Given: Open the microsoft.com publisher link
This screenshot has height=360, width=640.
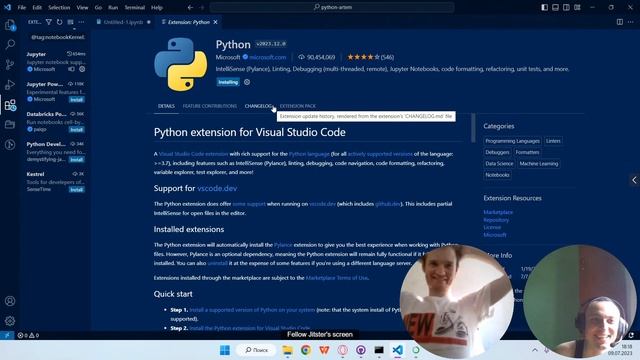Looking at the screenshot, I should [x=267, y=57].
